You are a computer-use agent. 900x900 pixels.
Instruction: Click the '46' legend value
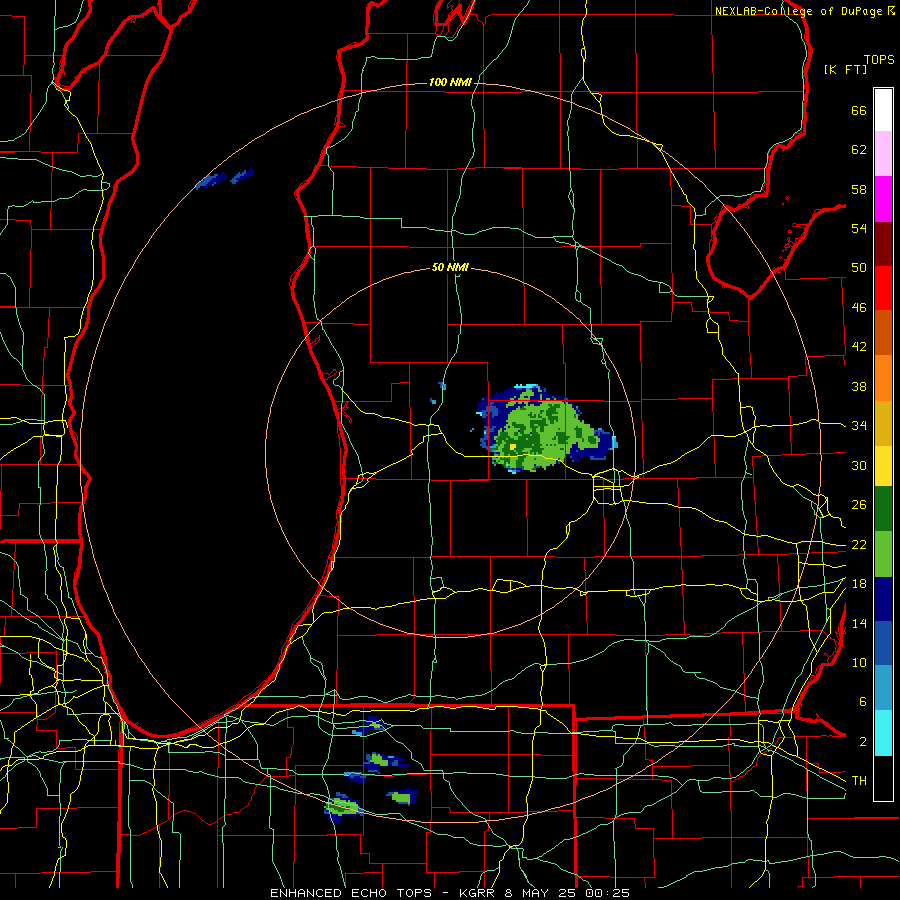click(x=859, y=308)
